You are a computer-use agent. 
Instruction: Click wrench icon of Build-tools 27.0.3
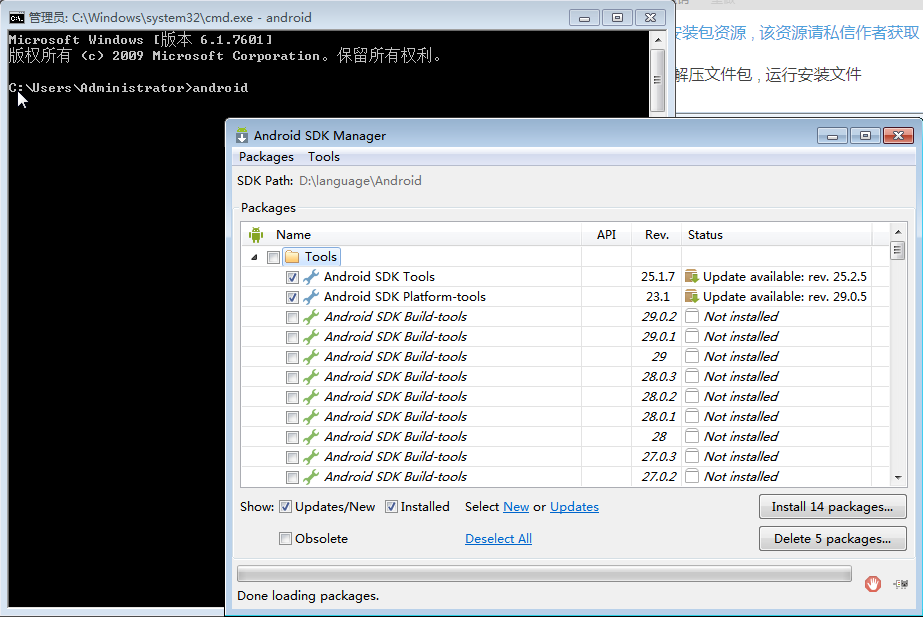point(311,457)
